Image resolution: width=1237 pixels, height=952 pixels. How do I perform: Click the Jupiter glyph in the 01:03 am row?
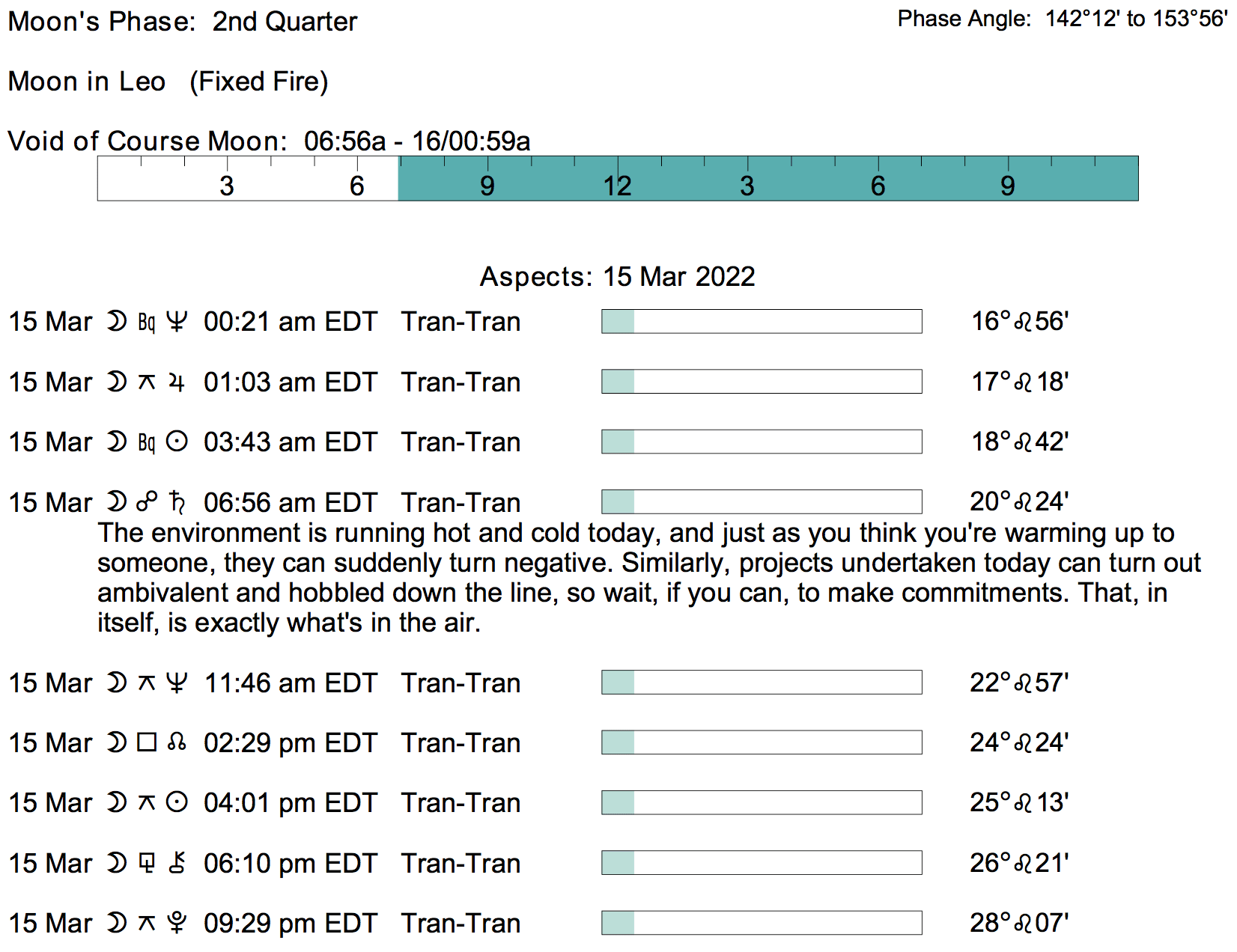[177, 382]
